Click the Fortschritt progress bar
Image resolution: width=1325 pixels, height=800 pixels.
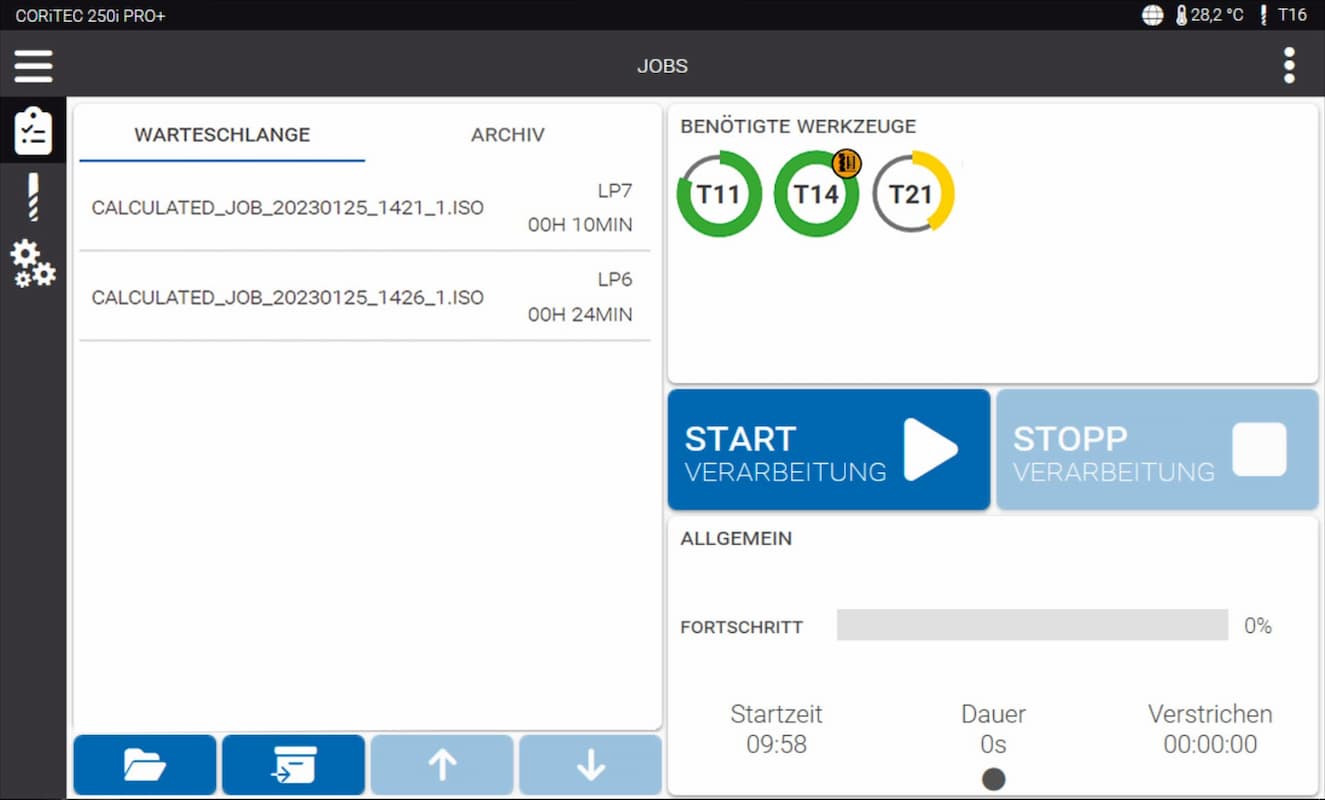(x=1032, y=625)
